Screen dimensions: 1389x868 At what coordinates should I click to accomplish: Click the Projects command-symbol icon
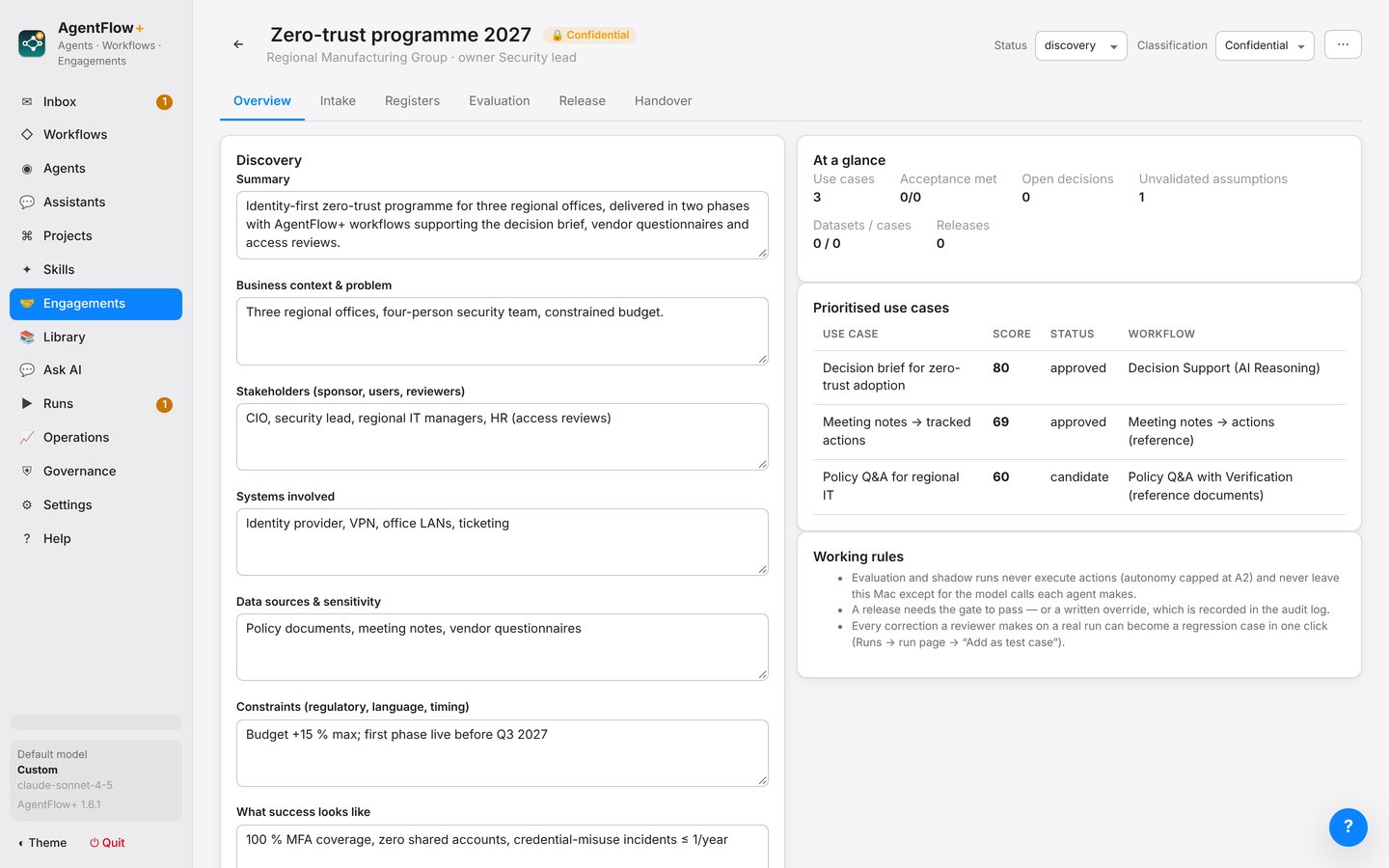tap(27, 235)
